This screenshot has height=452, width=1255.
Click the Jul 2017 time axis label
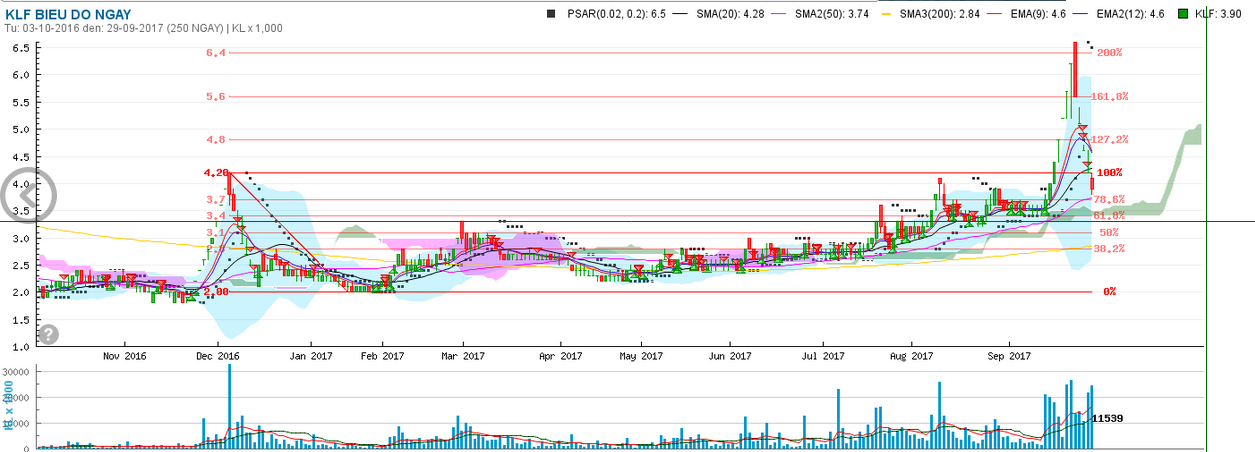click(x=821, y=356)
